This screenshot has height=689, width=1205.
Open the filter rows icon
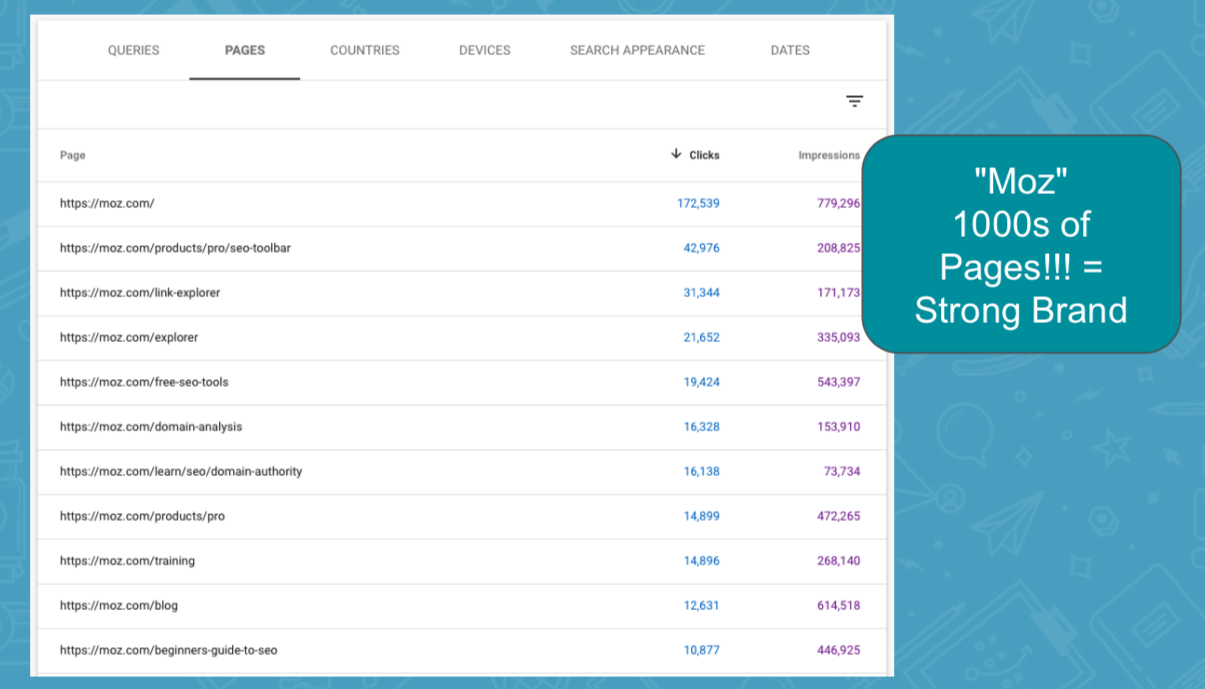coord(854,101)
